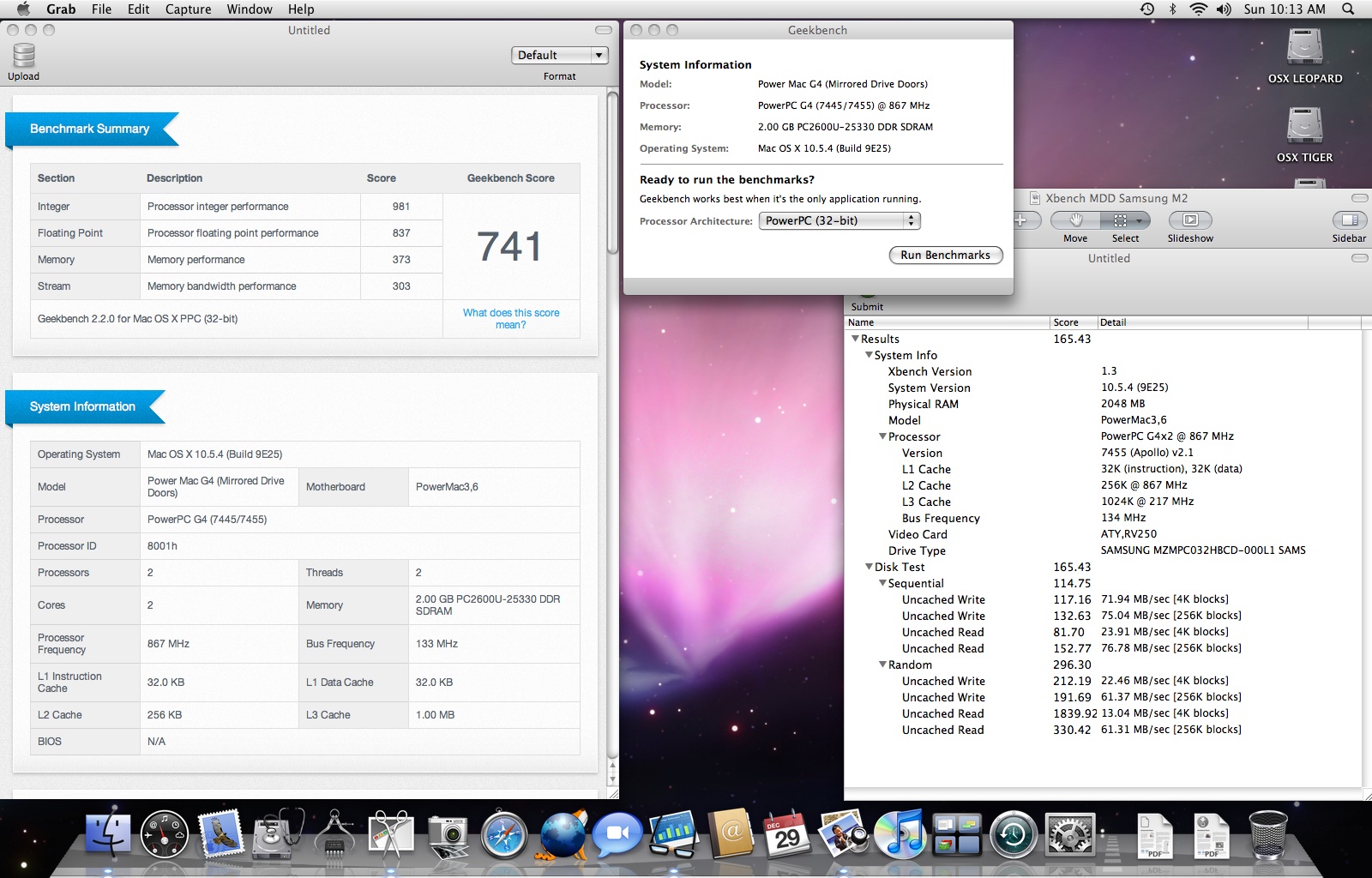Collapse the Disk Test section
The image size is (1372, 878).
(869, 567)
